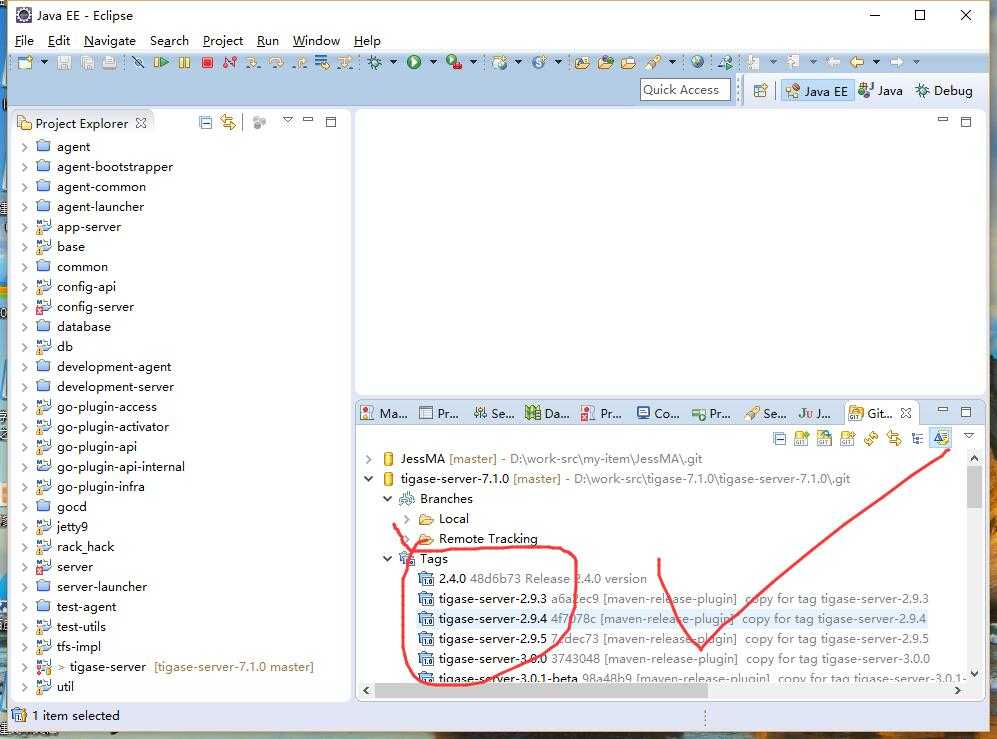The height and width of the screenshot is (739, 997).
Task: Collapse the Branches node
Action: (387, 499)
